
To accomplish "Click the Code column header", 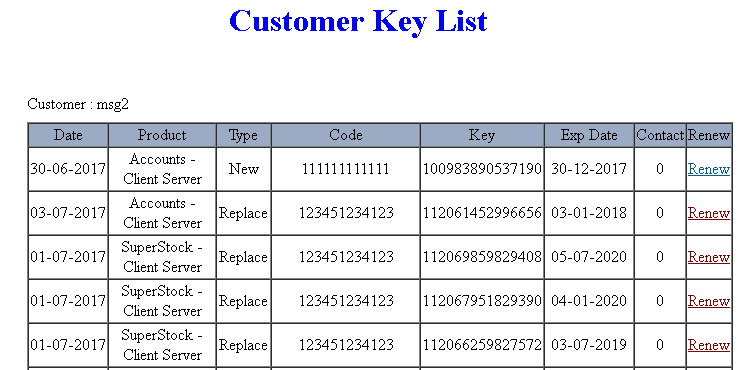I will [x=345, y=135].
